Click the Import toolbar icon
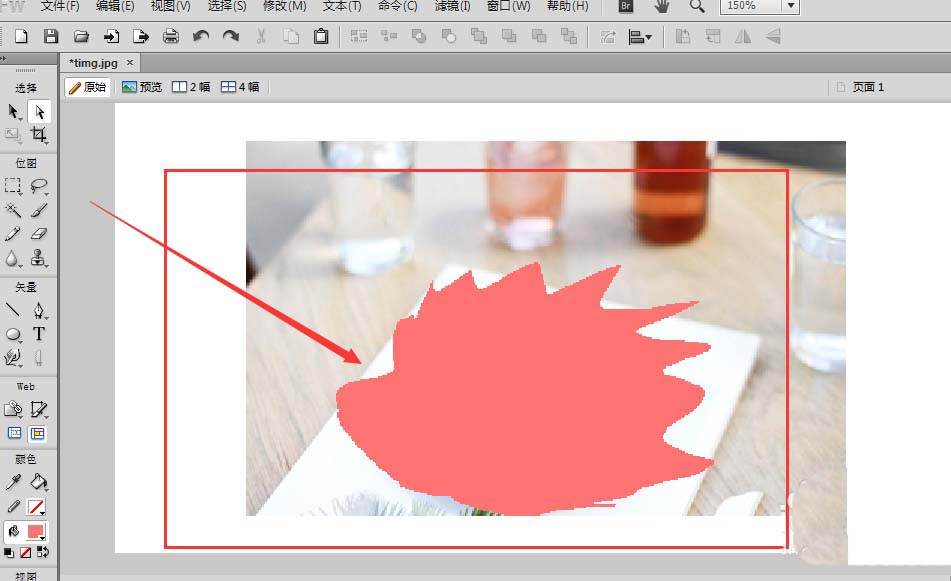 pyautogui.click(x=111, y=36)
